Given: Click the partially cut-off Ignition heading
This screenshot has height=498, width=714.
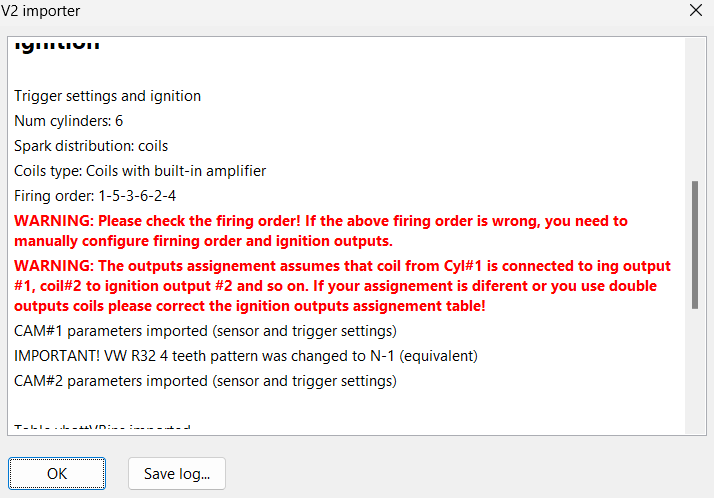Looking at the screenshot, I should (57, 45).
